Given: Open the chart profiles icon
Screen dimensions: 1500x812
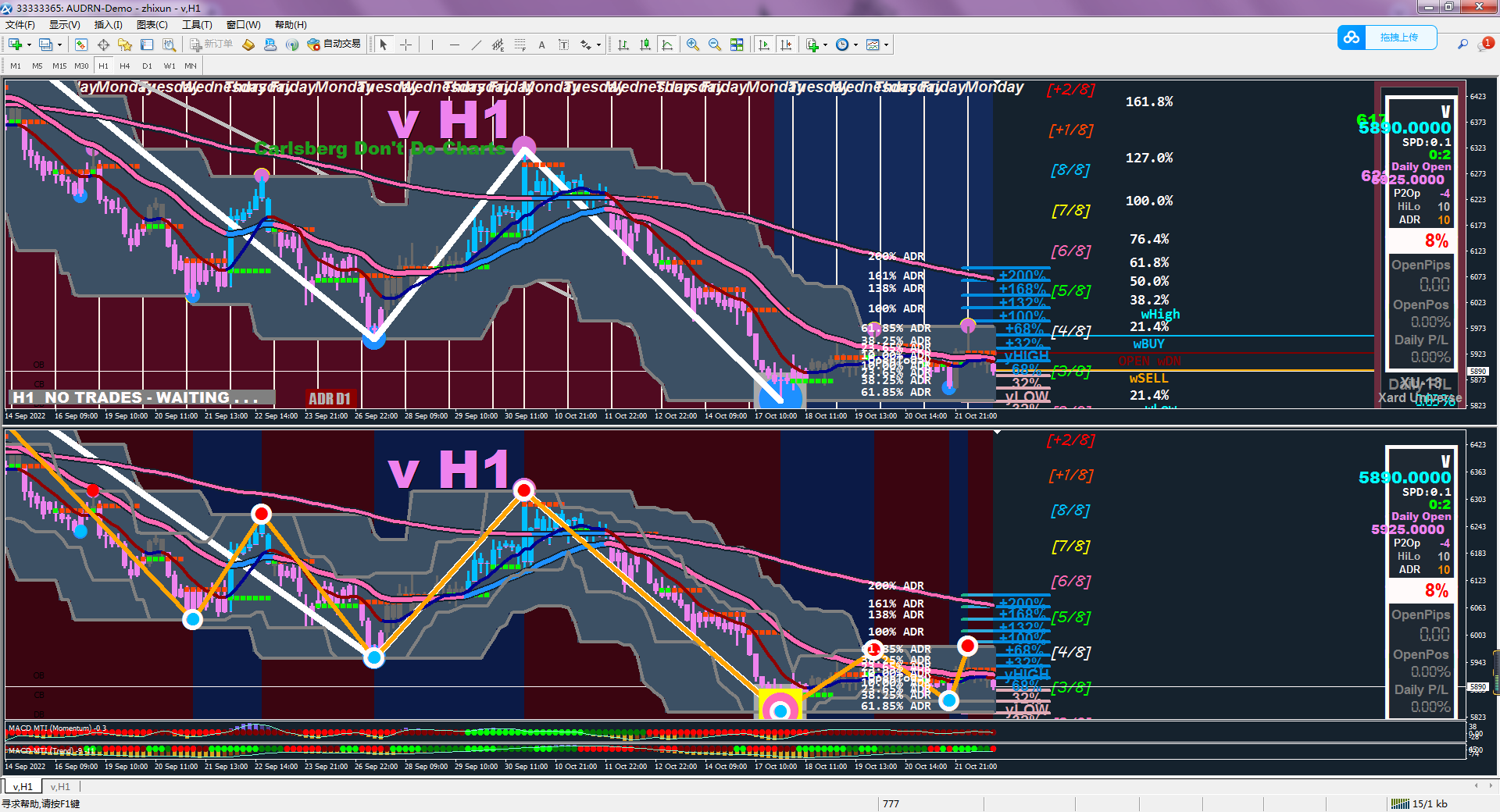Looking at the screenshot, I should [x=46, y=45].
